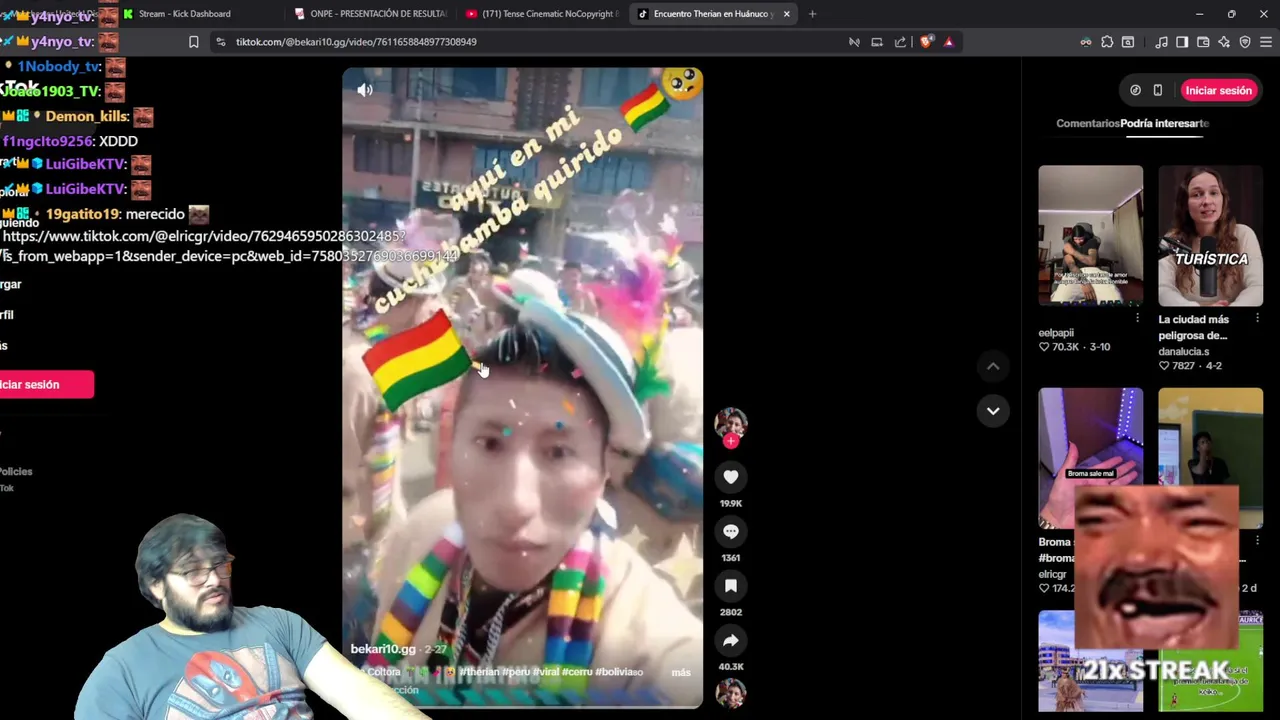1280x720 pixels.
Task: Click top-right Iniciar sesión button
Action: 1218,90
